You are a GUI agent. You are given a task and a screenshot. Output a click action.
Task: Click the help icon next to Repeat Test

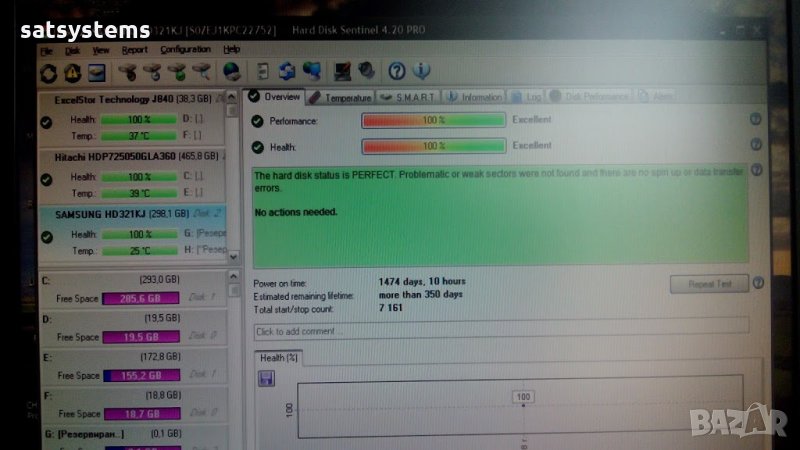tap(756, 284)
